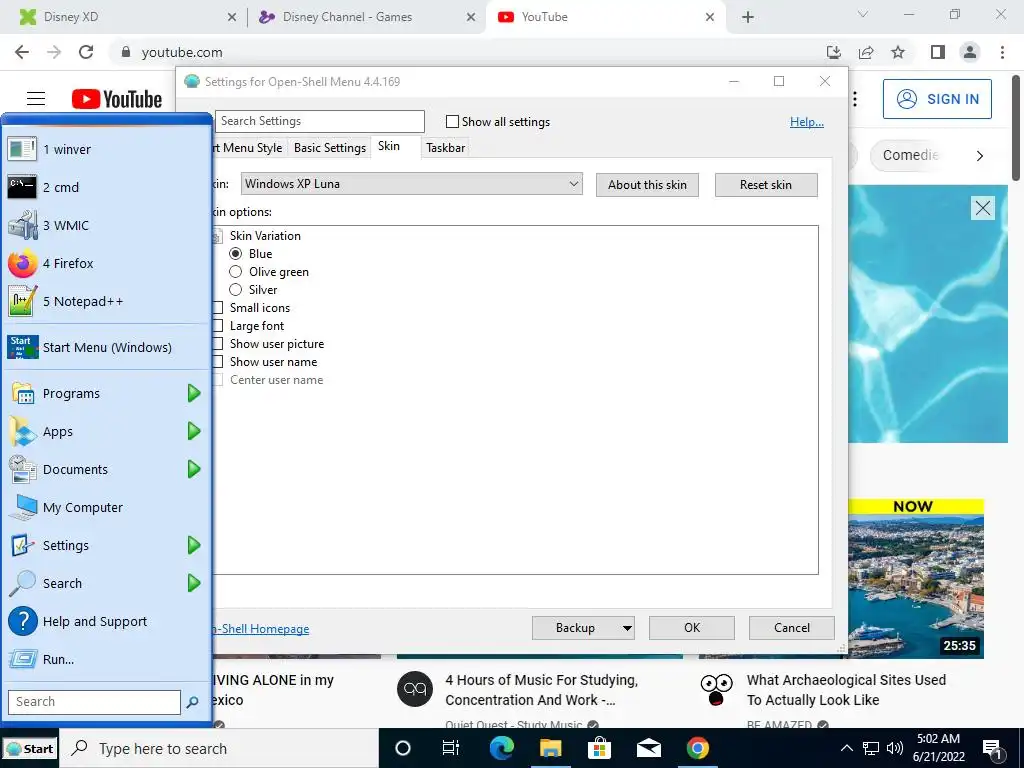Open File Explorer from taskbar
Image resolution: width=1024 pixels, height=768 pixels.
pyautogui.click(x=550, y=748)
